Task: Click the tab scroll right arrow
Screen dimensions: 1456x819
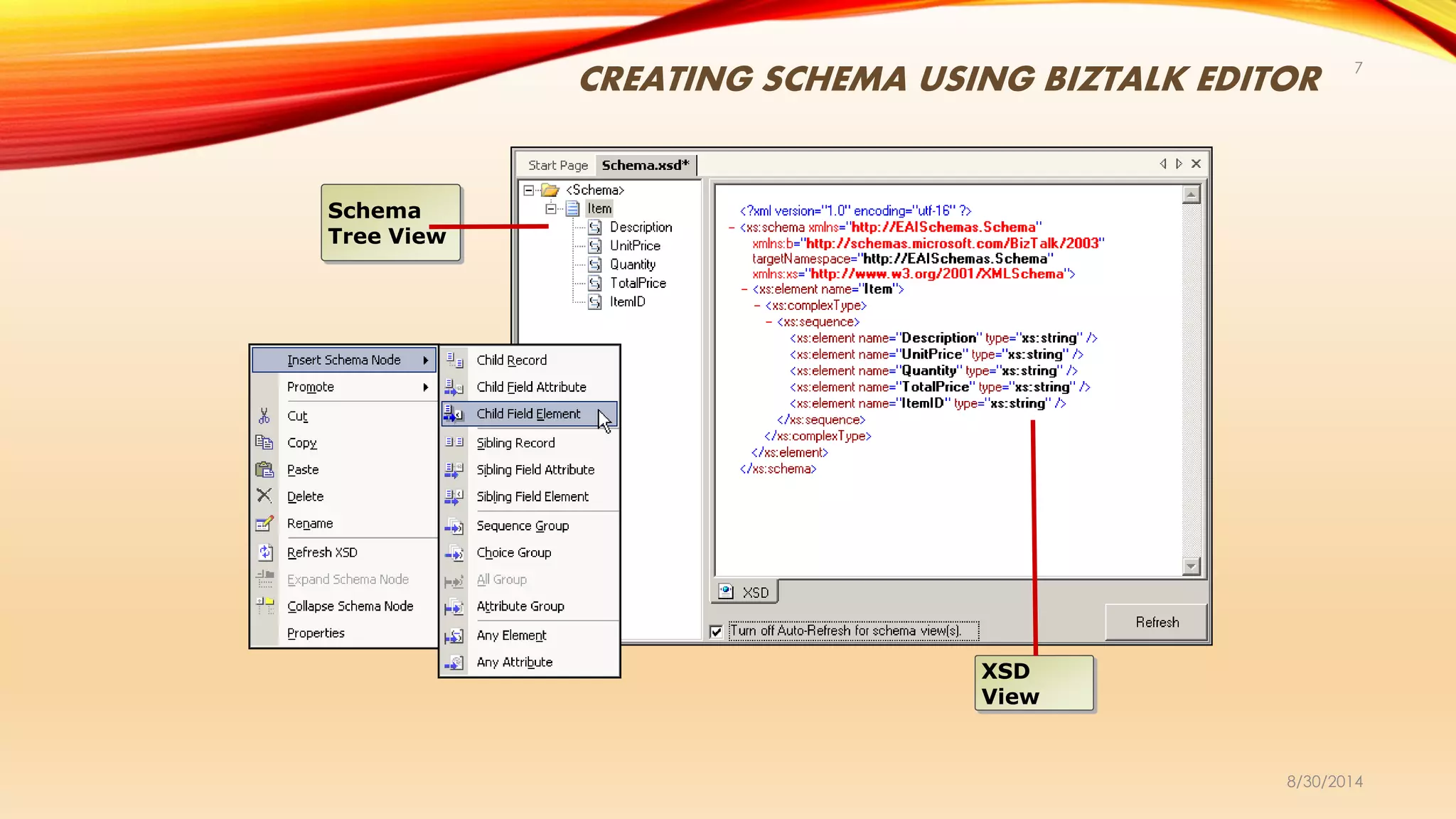Action: pyautogui.click(x=1179, y=164)
